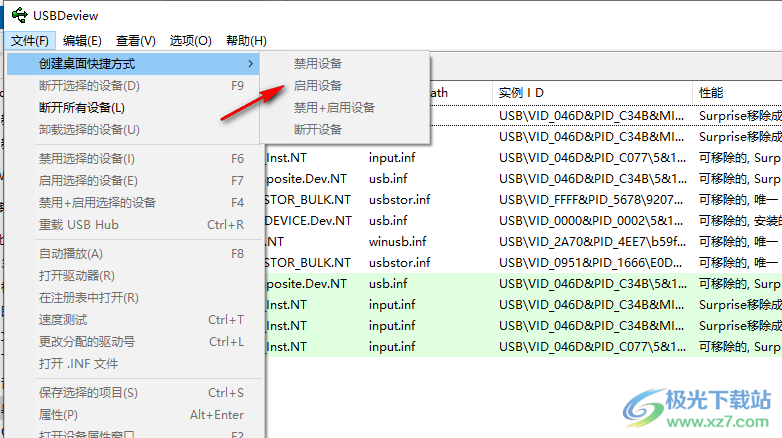Select 打开 .INF 文件 menu entry
782x438 pixels.
[x=133, y=364]
